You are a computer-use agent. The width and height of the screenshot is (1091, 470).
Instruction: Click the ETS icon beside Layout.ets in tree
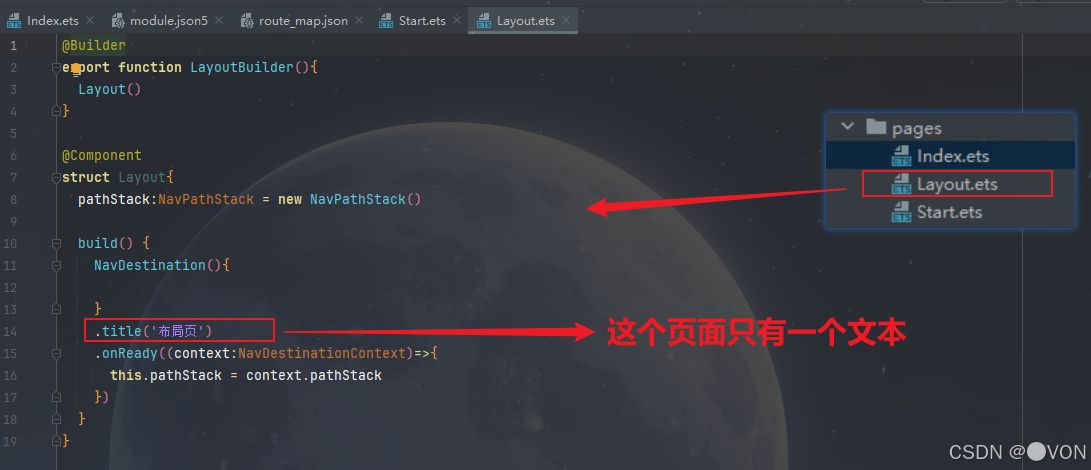point(902,185)
